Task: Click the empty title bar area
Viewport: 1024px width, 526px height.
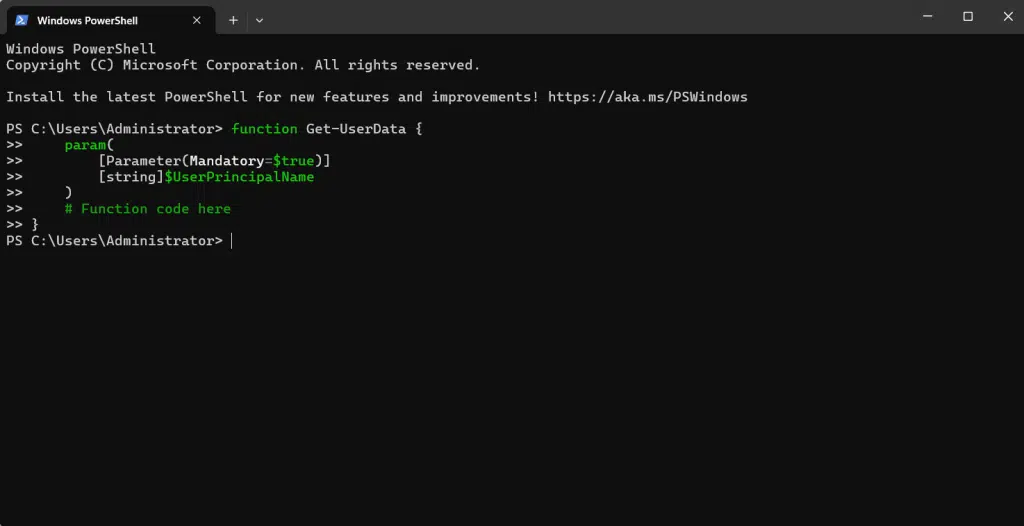Action: click(580, 18)
